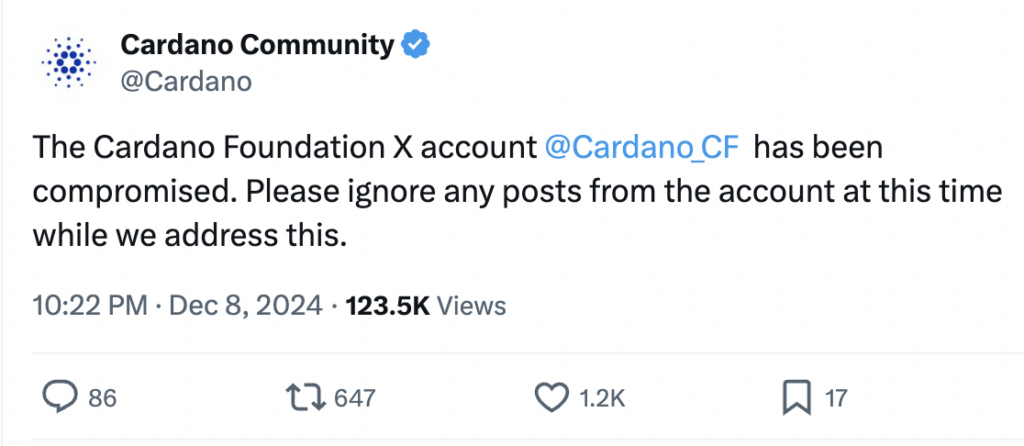The width and height of the screenshot is (1024, 446).
Task: Click the 86 replies count
Action: click(x=103, y=398)
